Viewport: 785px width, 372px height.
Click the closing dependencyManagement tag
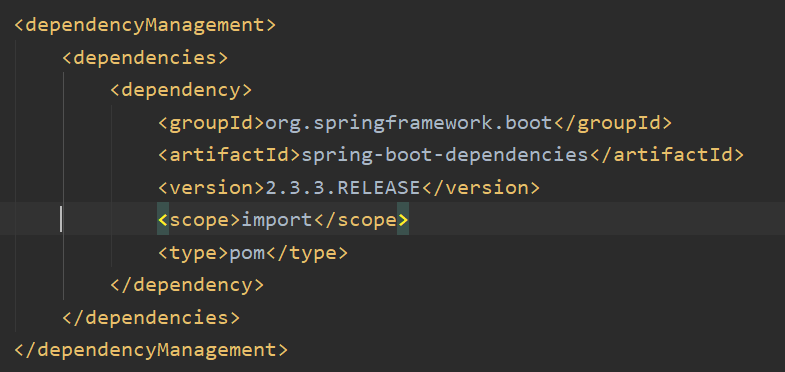coord(151,349)
